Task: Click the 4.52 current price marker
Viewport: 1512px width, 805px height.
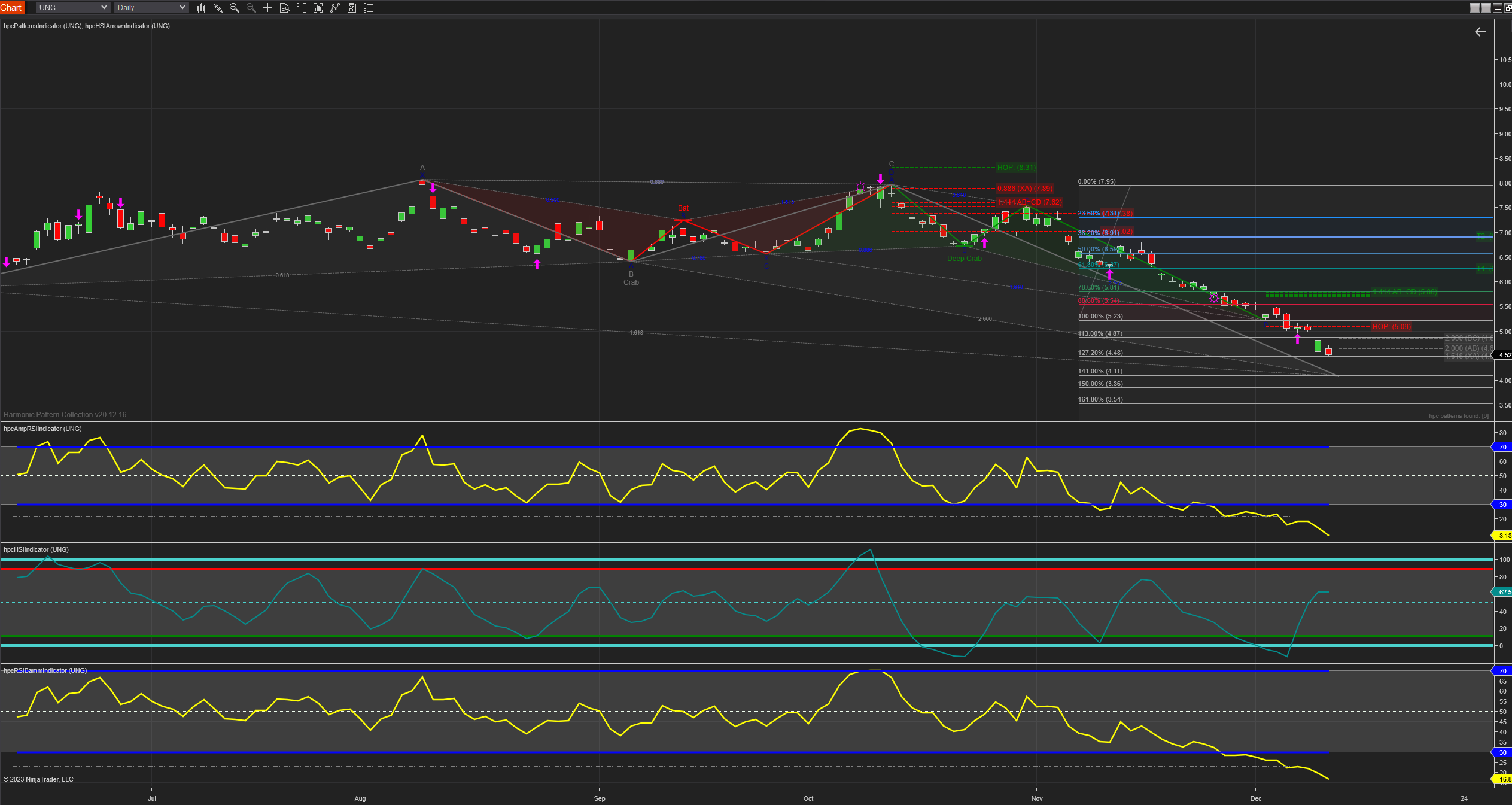Action: coord(1504,356)
